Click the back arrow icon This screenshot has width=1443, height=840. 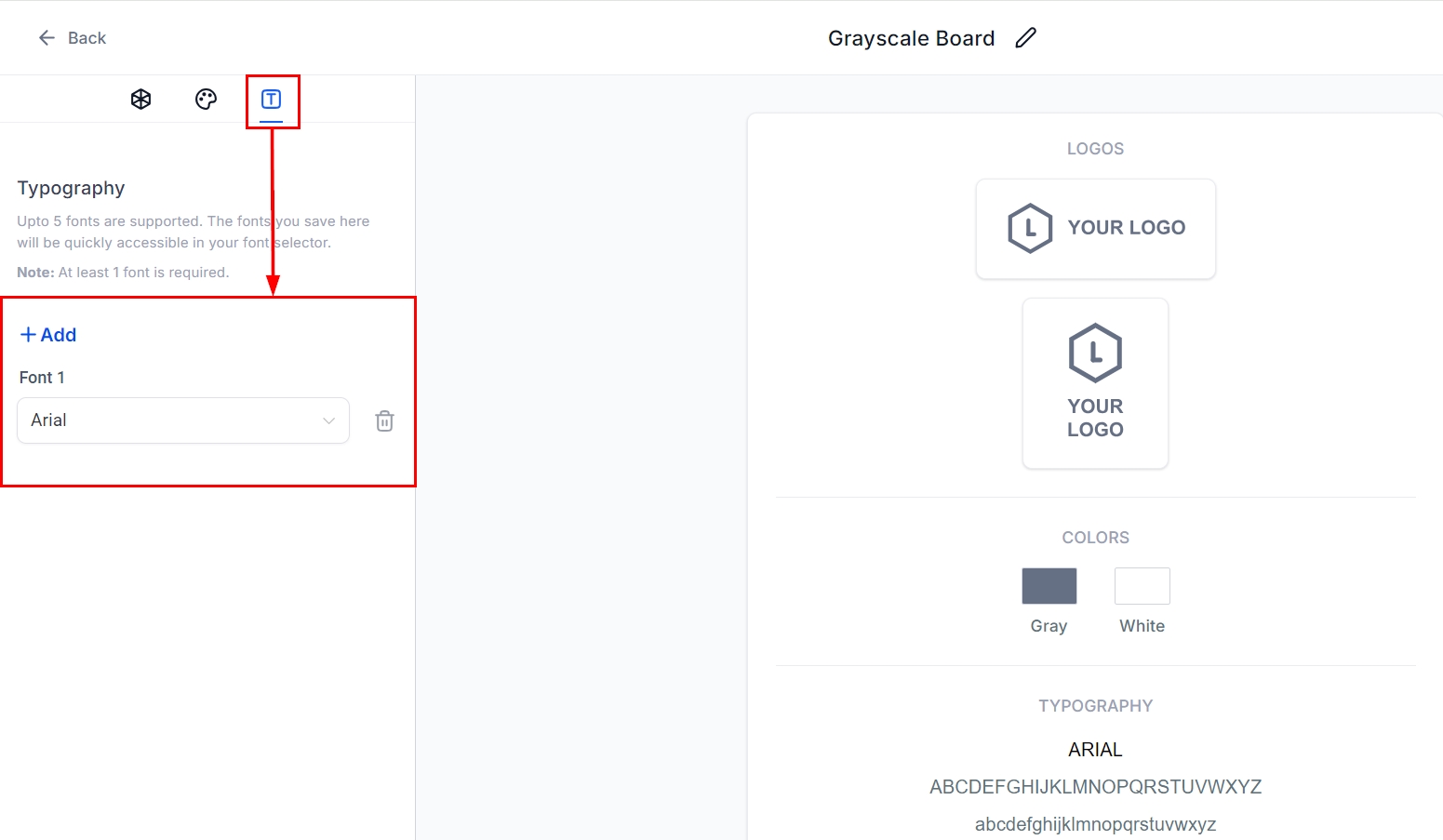point(47,38)
